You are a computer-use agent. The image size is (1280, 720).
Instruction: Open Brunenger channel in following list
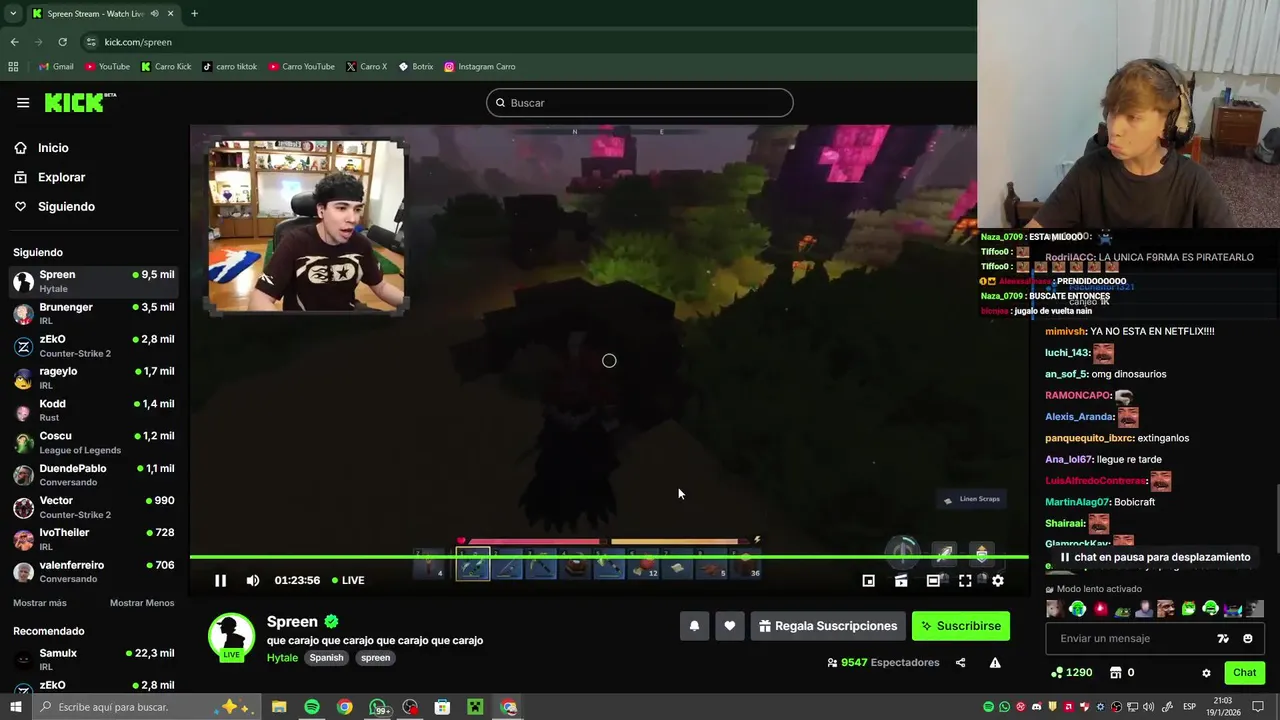(x=94, y=313)
